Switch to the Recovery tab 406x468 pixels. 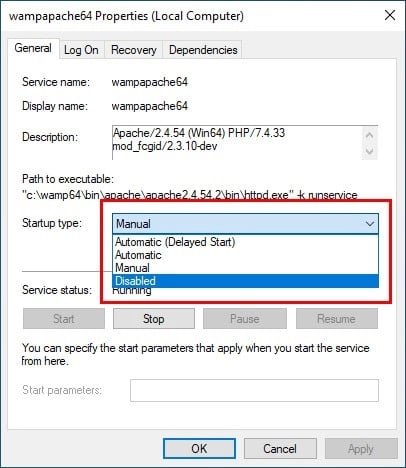(134, 50)
